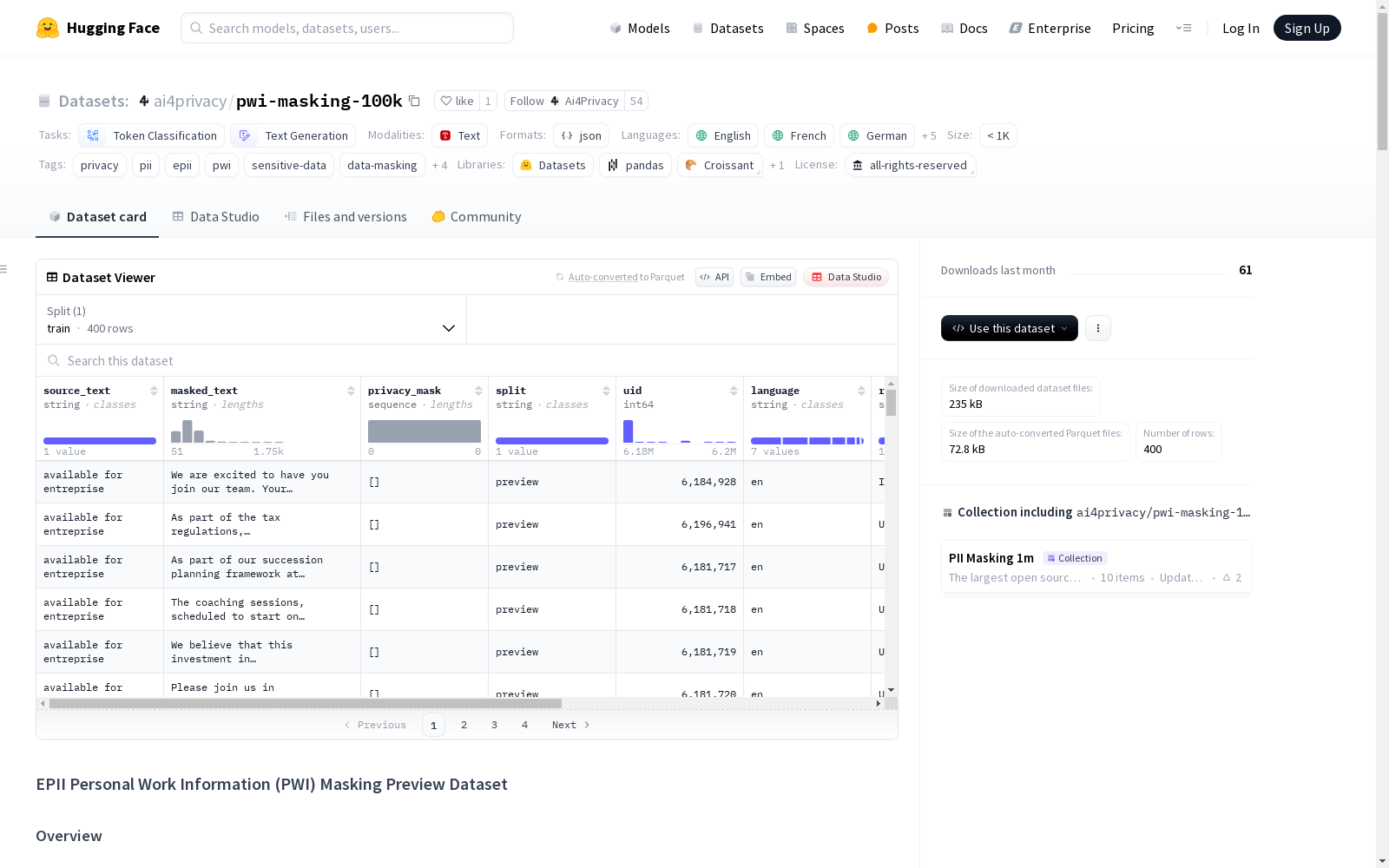Screen dimensions: 1389x868
Task: Sort by uid column sort icon
Action: coord(734,391)
